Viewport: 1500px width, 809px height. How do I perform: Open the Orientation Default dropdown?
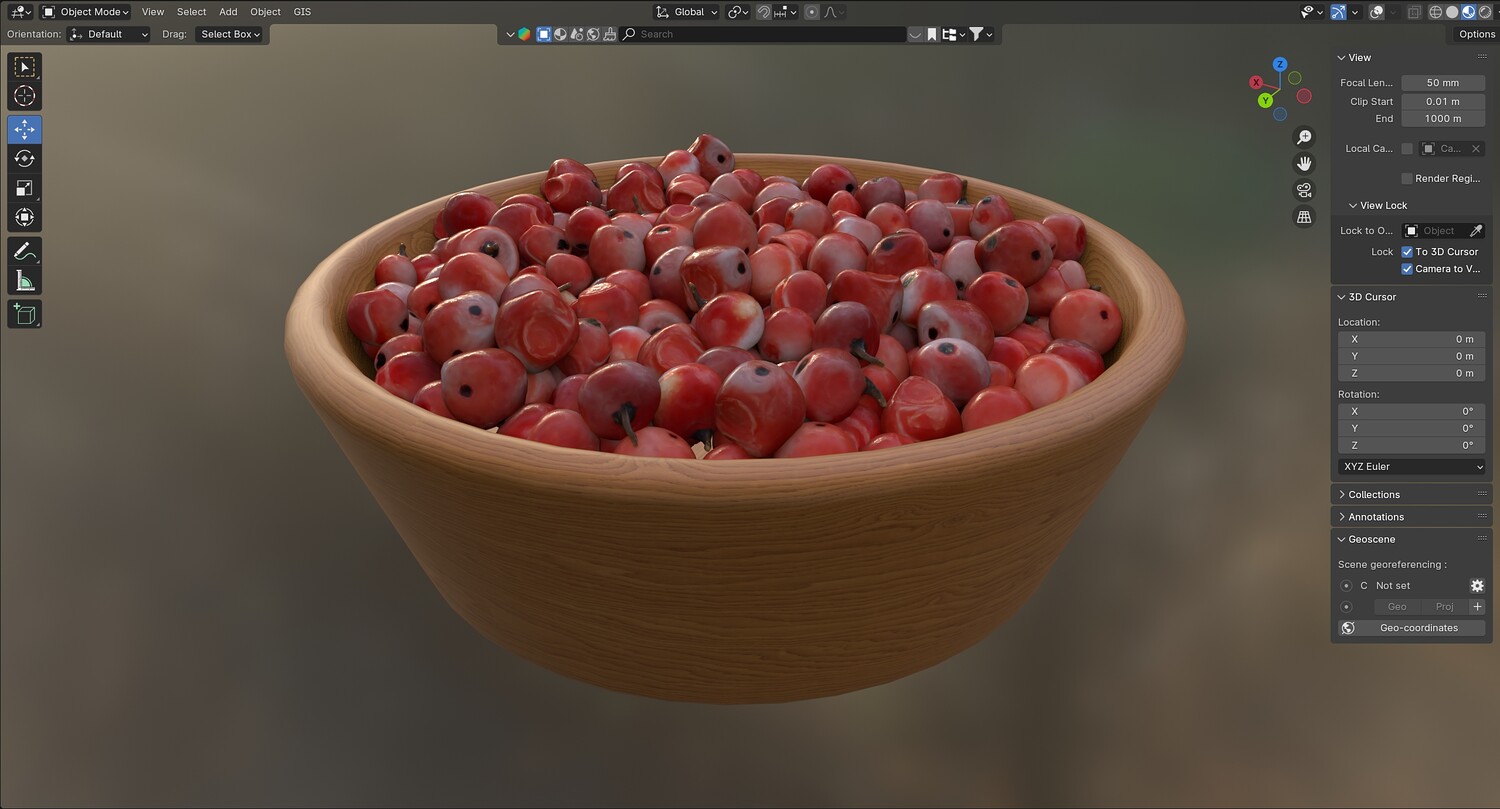pos(109,34)
